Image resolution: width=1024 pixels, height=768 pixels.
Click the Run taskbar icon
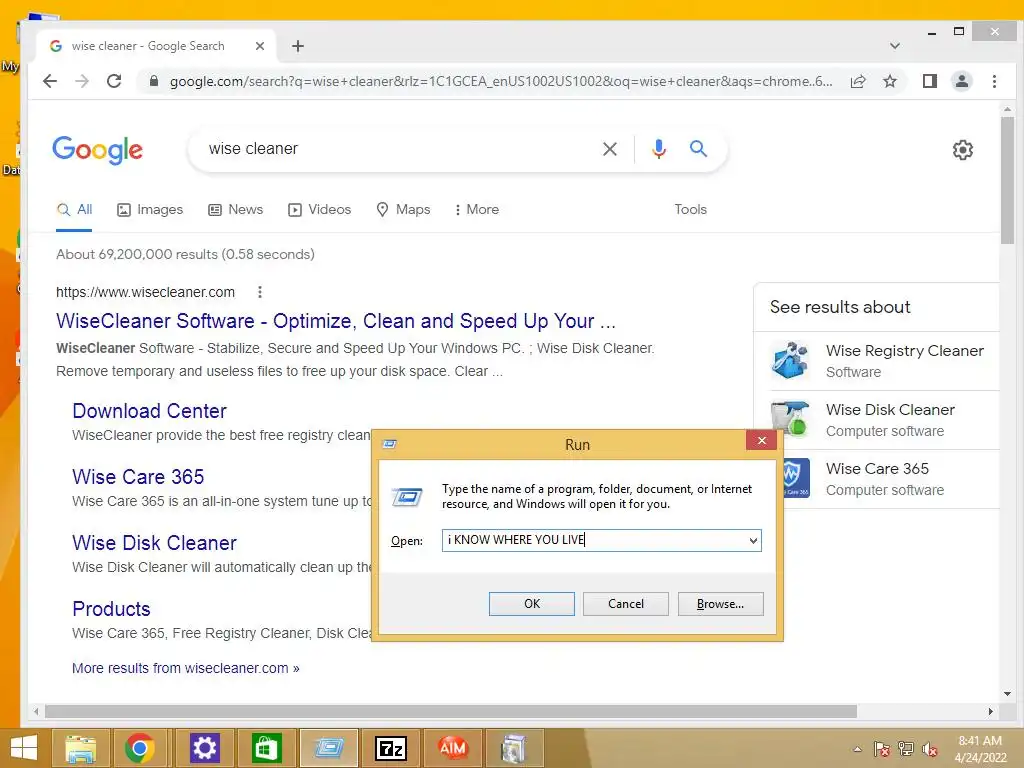[x=329, y=748]
